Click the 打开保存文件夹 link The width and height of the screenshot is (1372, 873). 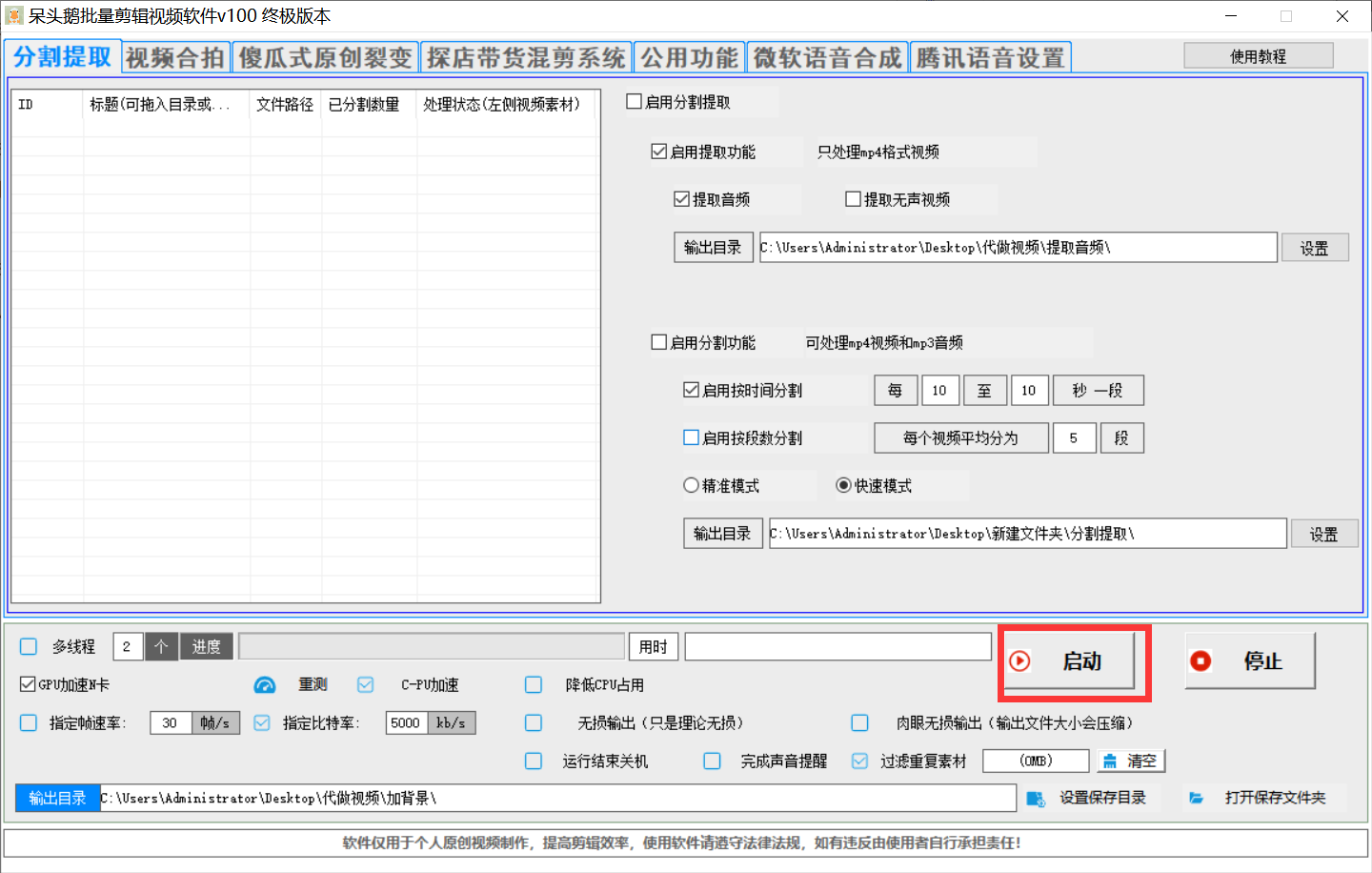(1275, 798)
